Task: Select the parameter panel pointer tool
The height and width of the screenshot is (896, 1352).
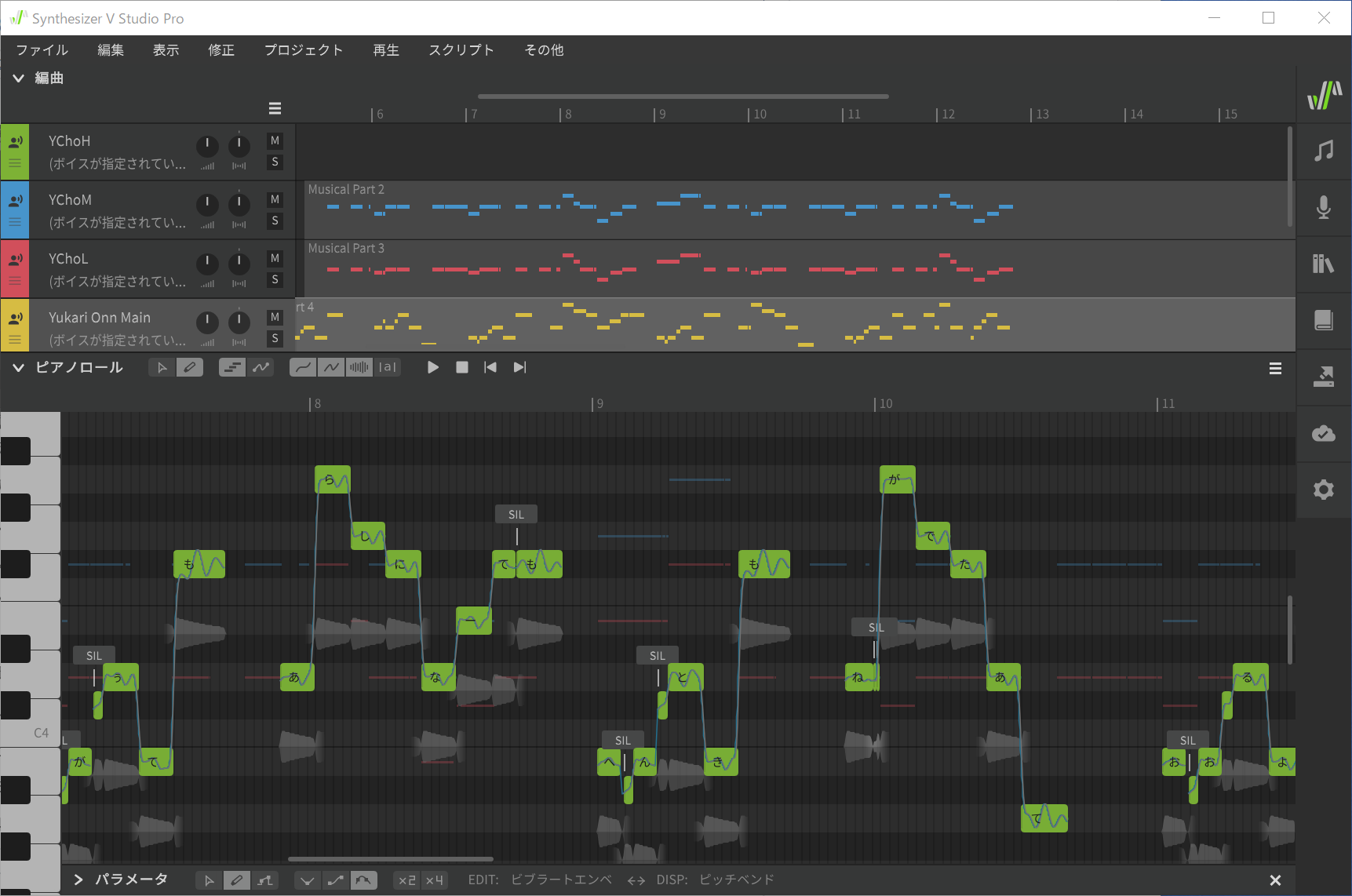Action: click(x=209, y=880)
